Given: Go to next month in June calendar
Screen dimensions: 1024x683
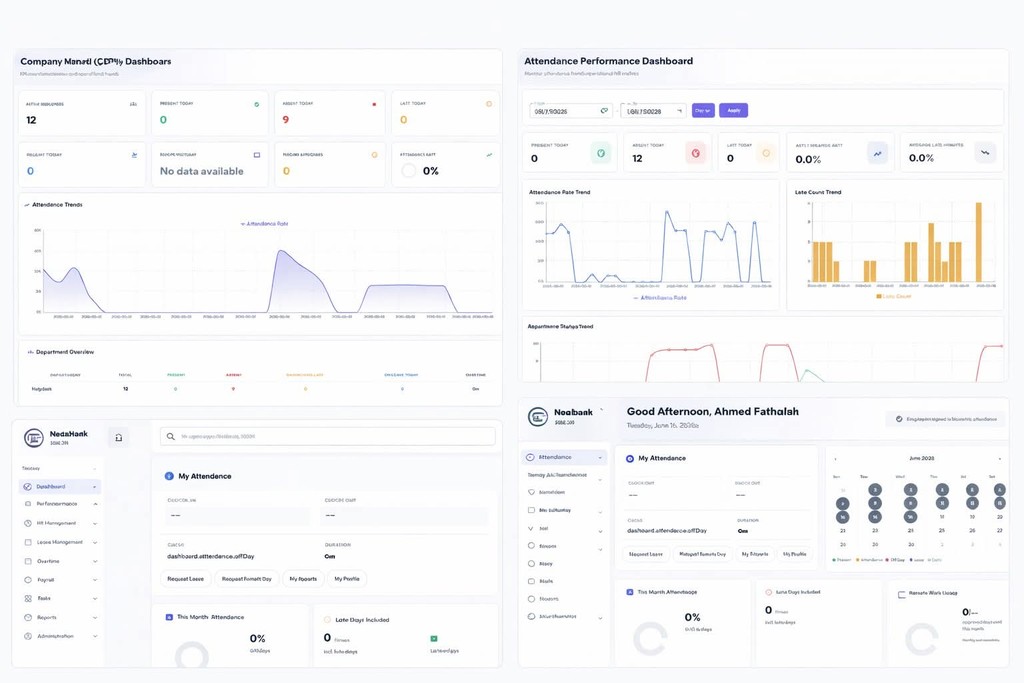Looking at the screenshot, I should point(999,459).
